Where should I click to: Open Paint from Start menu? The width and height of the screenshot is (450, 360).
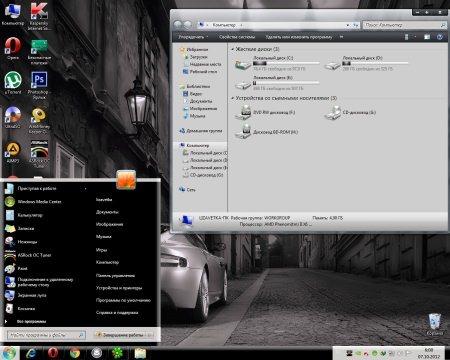17,268
